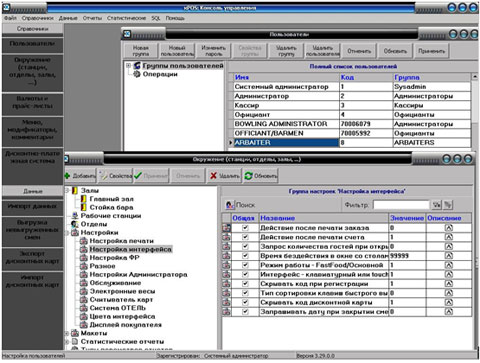The height and width of the screenshot is (363, 480).
Task: Click in the Фильтр input field
Action: [x=401, y=205]
